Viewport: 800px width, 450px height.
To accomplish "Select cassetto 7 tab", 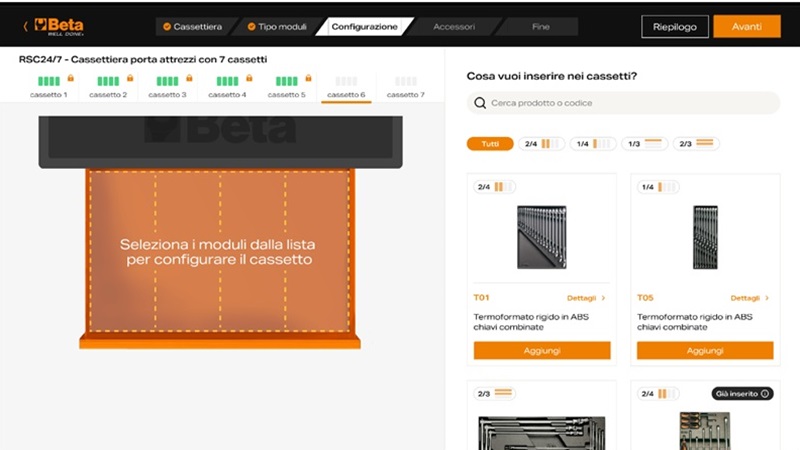I will [406, 87].
